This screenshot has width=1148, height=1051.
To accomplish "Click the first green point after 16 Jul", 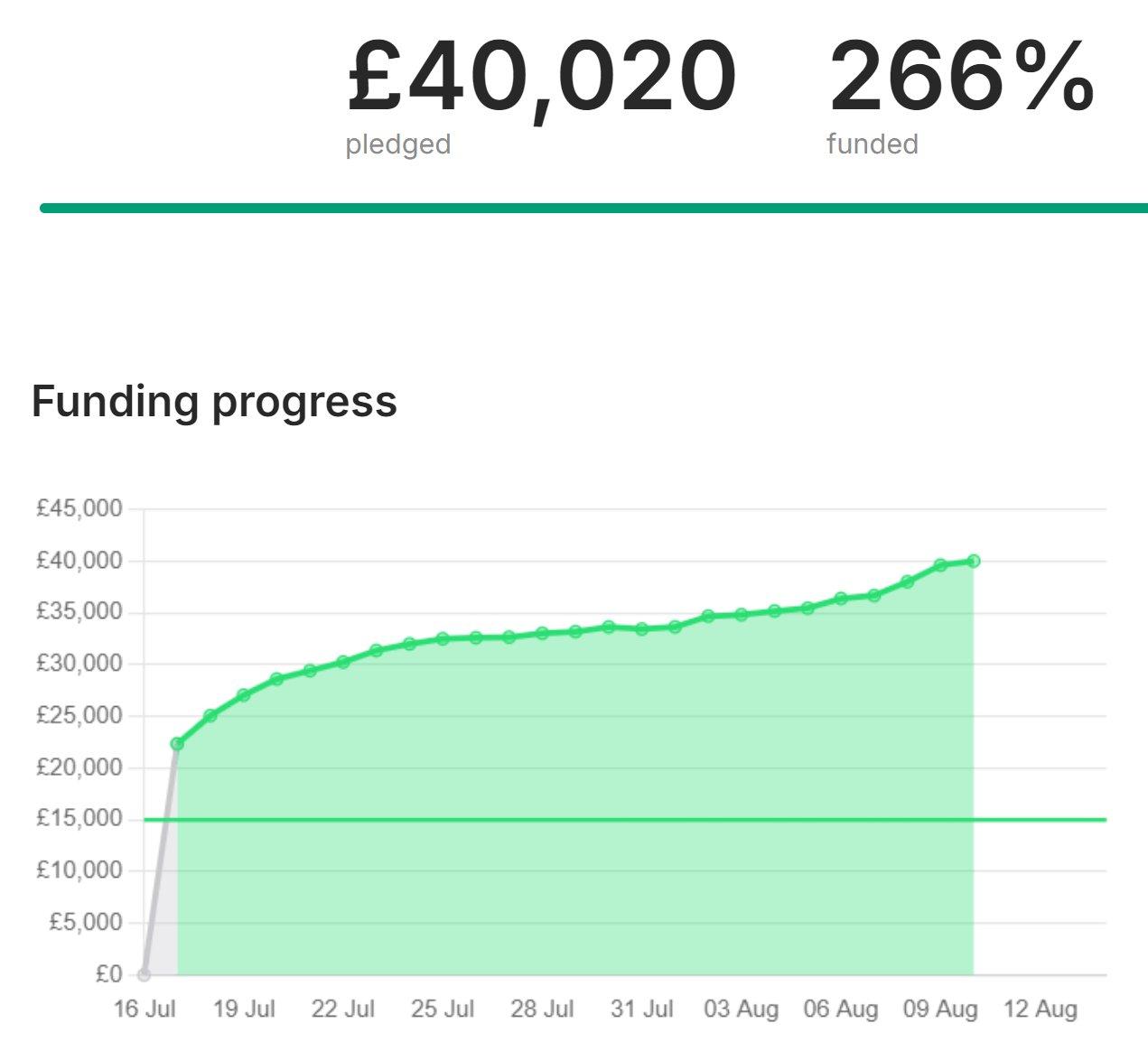I will (x=177, y=744).
